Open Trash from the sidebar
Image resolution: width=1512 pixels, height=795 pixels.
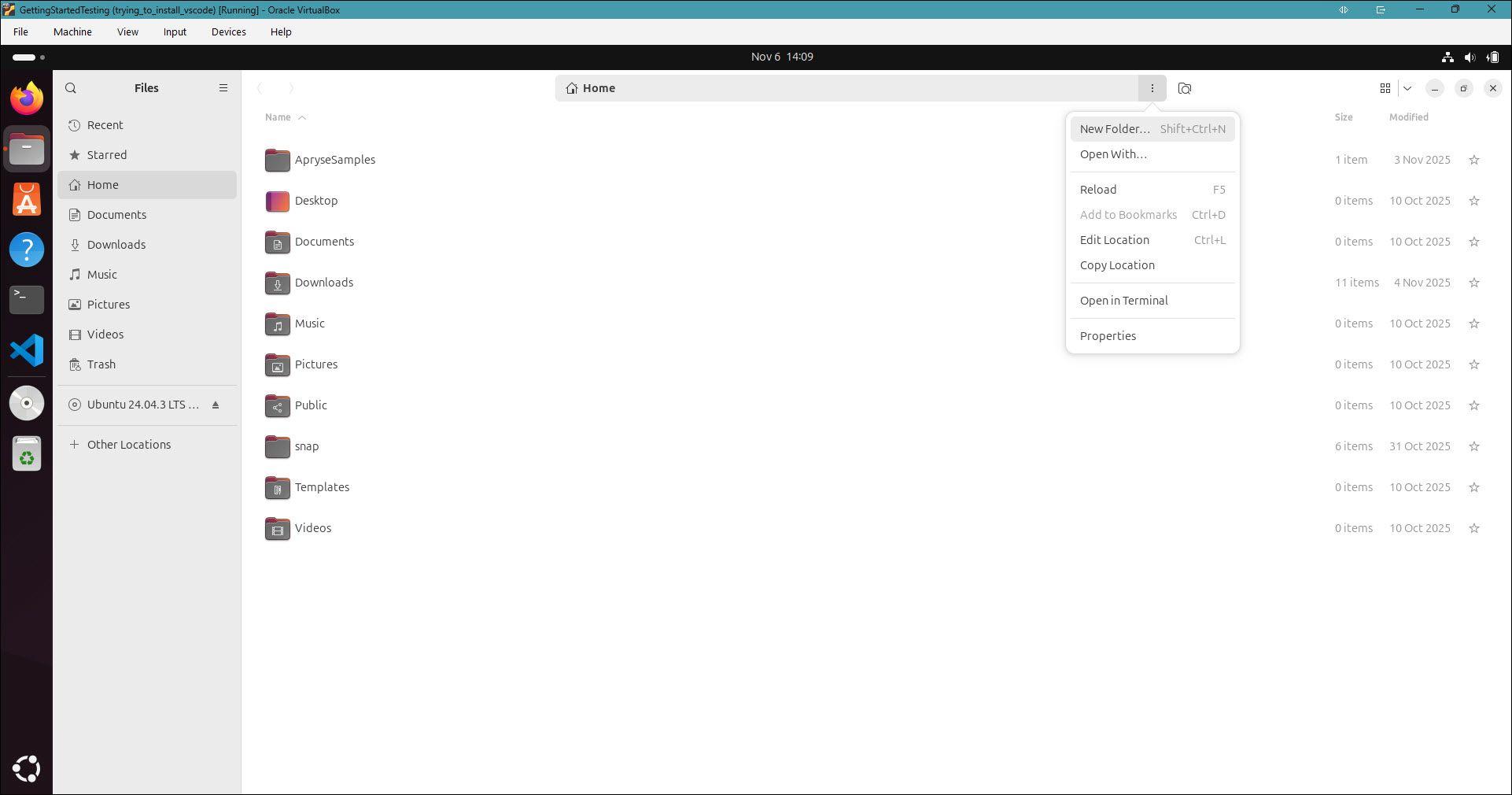click(101, 364)
